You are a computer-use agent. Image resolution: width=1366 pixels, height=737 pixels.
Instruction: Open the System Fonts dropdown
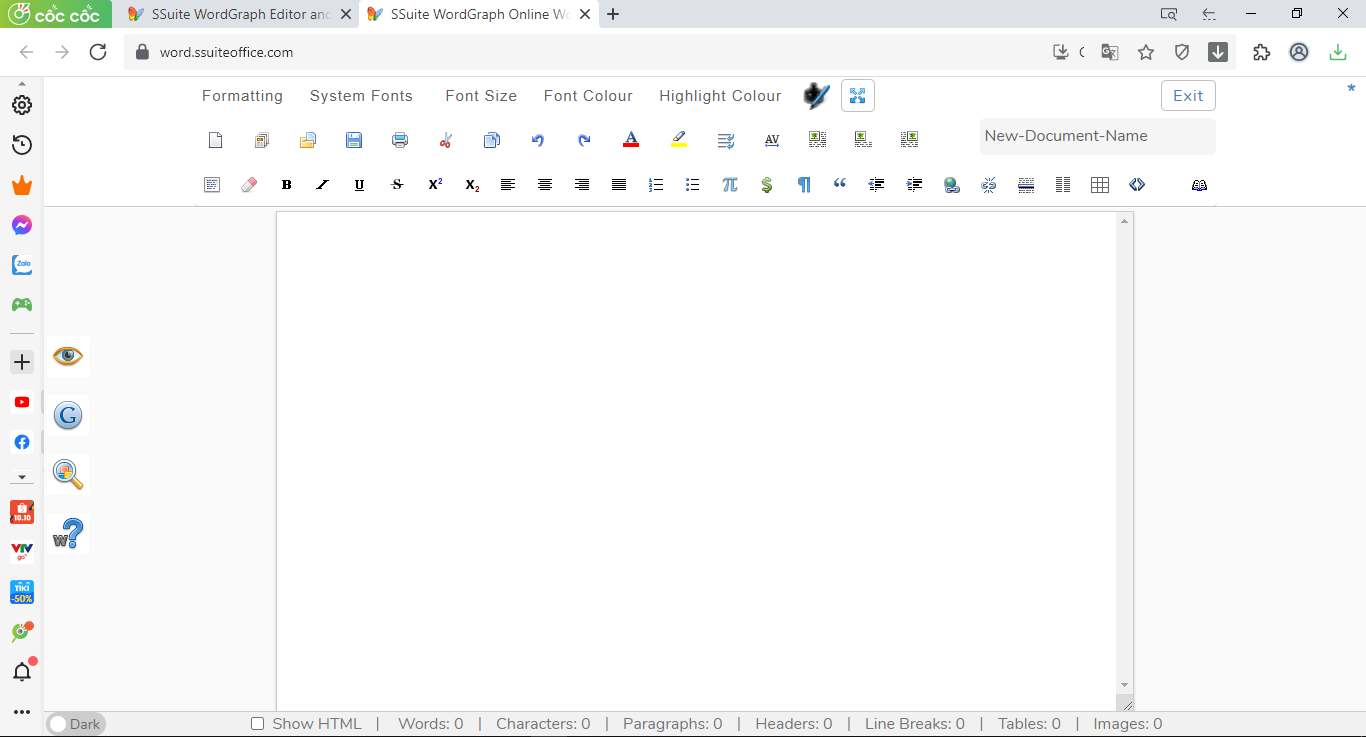coord(361,96)
